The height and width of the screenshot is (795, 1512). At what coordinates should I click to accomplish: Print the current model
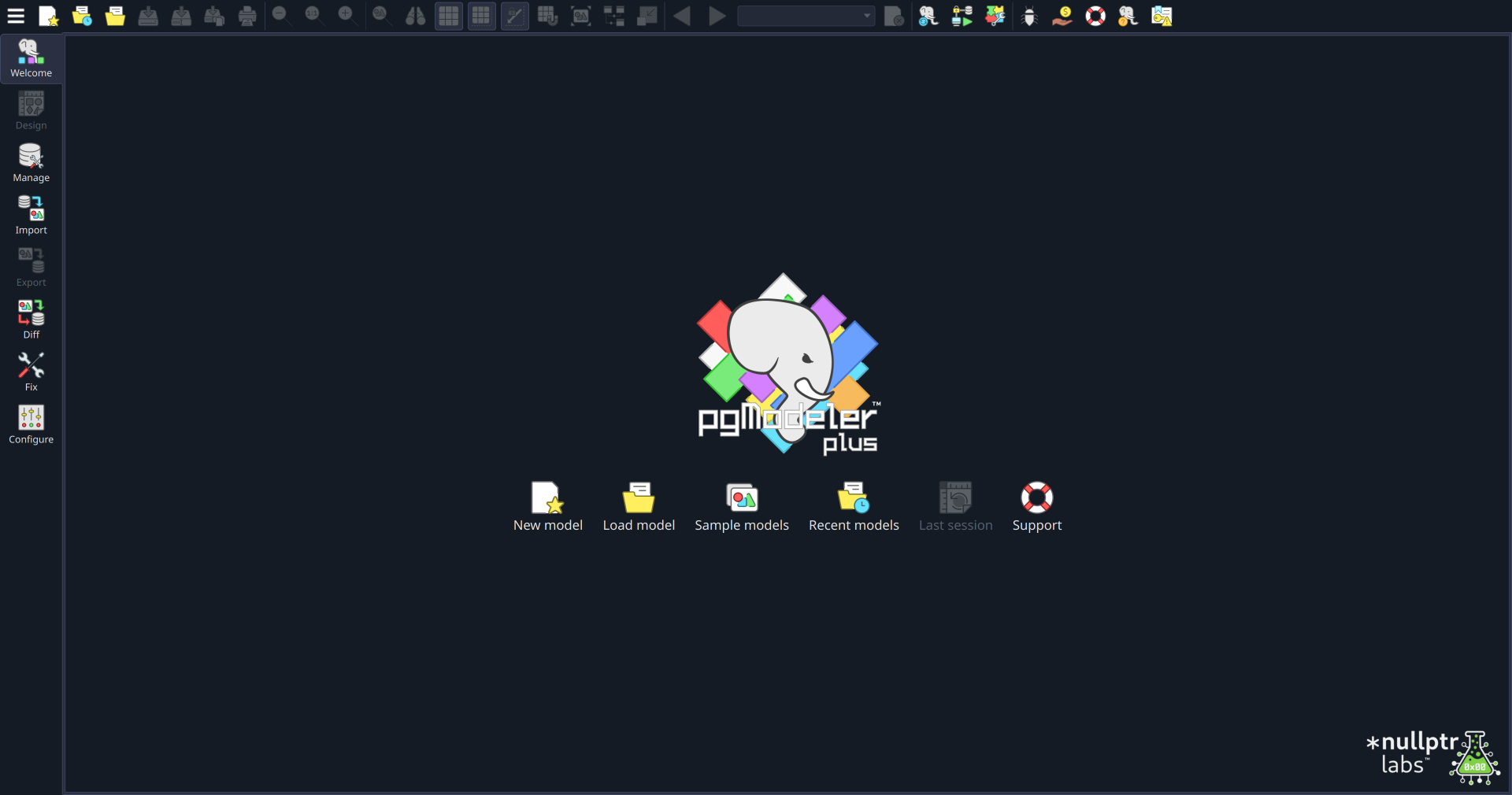coord(246,16)
